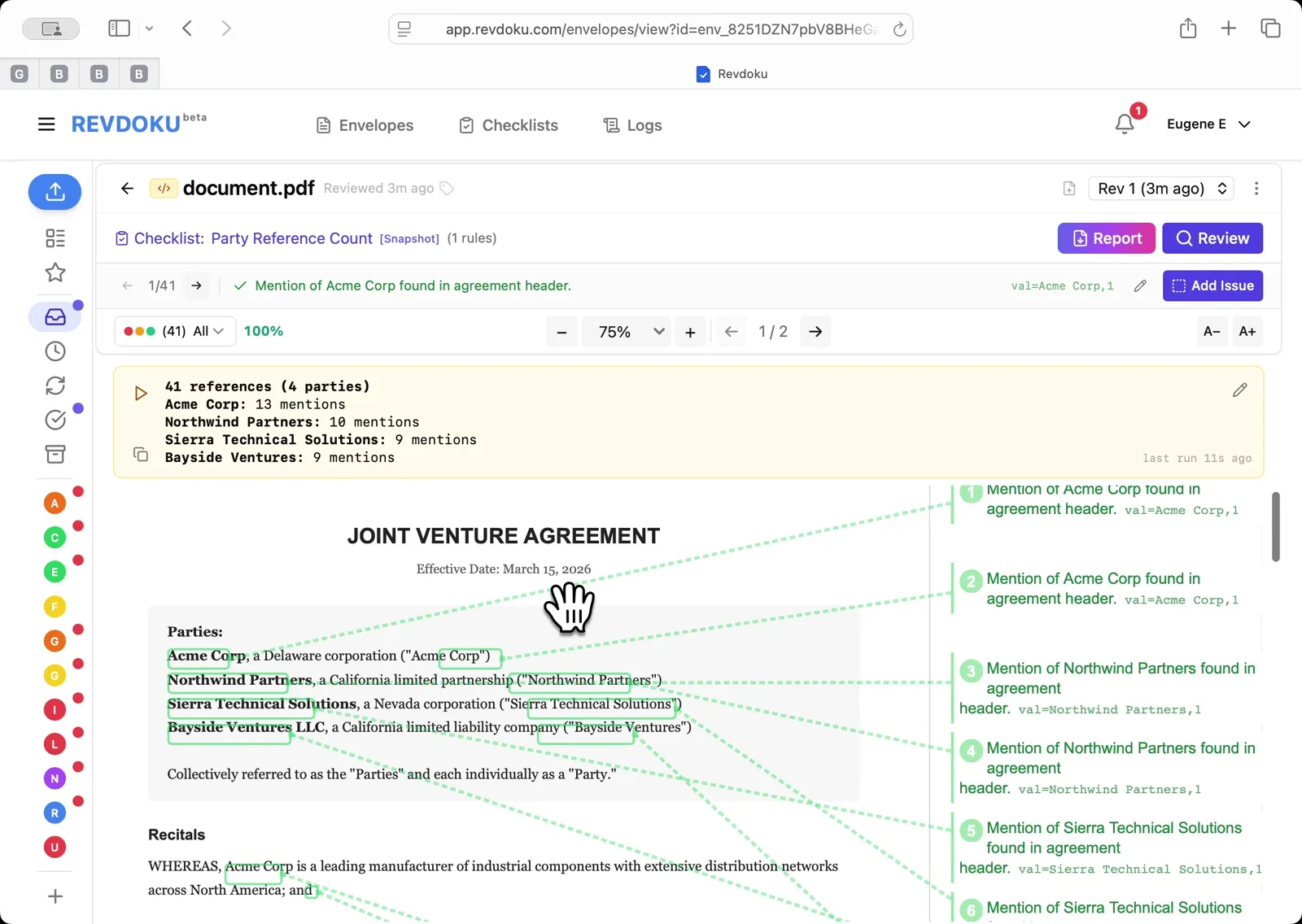The height and width of the screenshot is (924, 1302).
Task: Click the Review button
Action: (1212, 238)
